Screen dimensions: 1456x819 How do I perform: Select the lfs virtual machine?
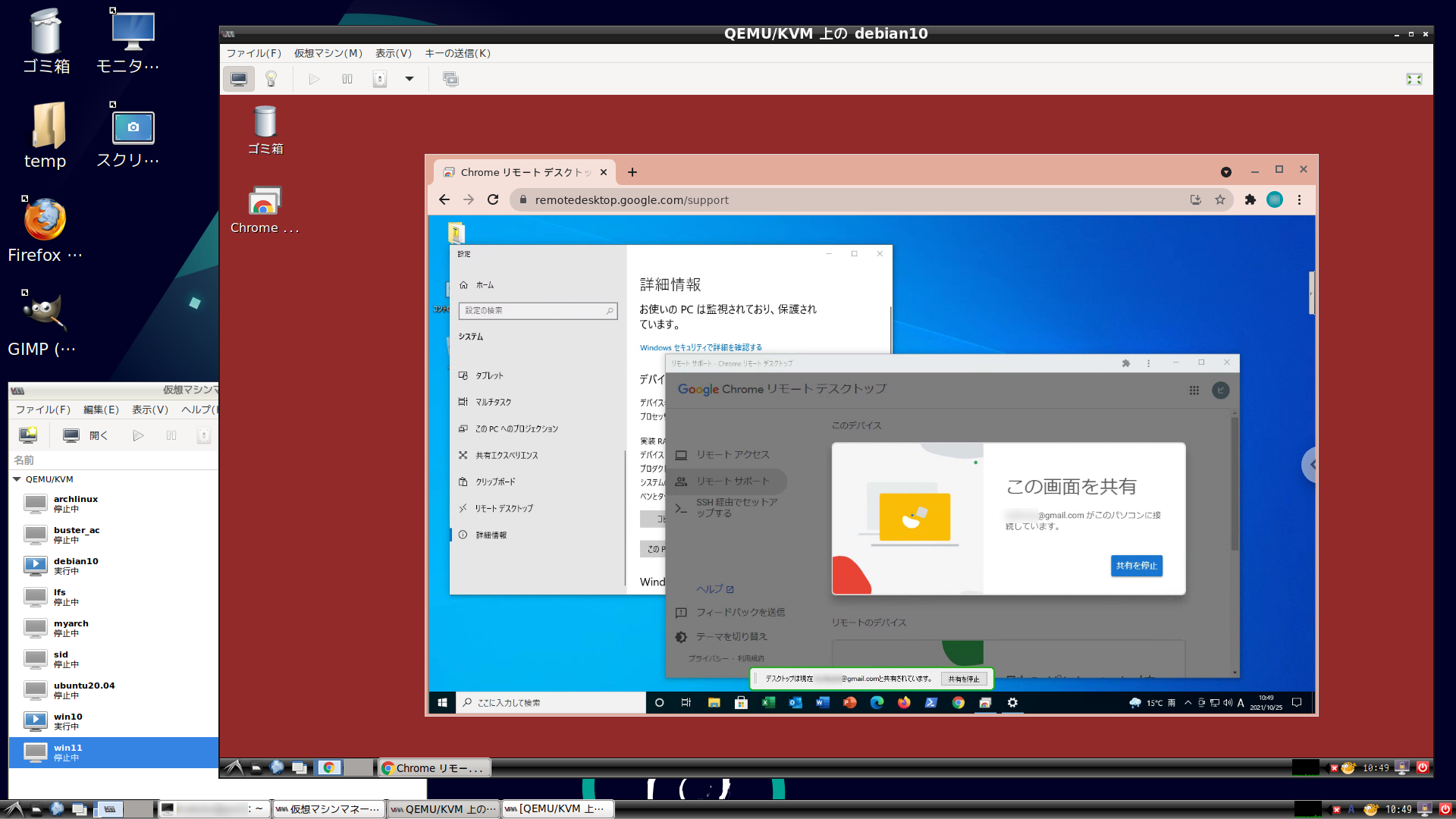(x=114, y=597)
